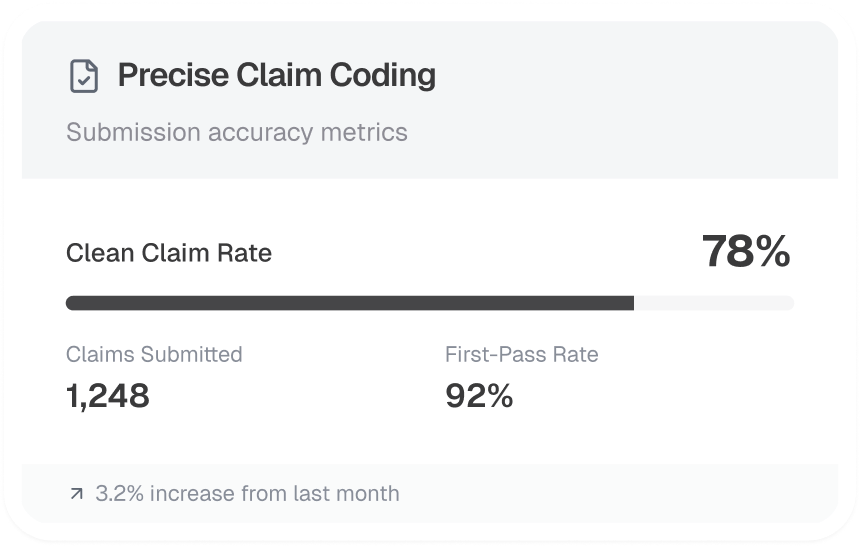Click the Clean Claim Rate label
This screenshot has height=546, width=860.
(169, 253)
